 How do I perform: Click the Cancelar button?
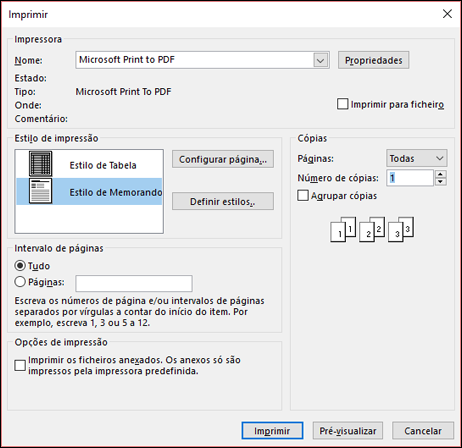[x=423, y=431]
